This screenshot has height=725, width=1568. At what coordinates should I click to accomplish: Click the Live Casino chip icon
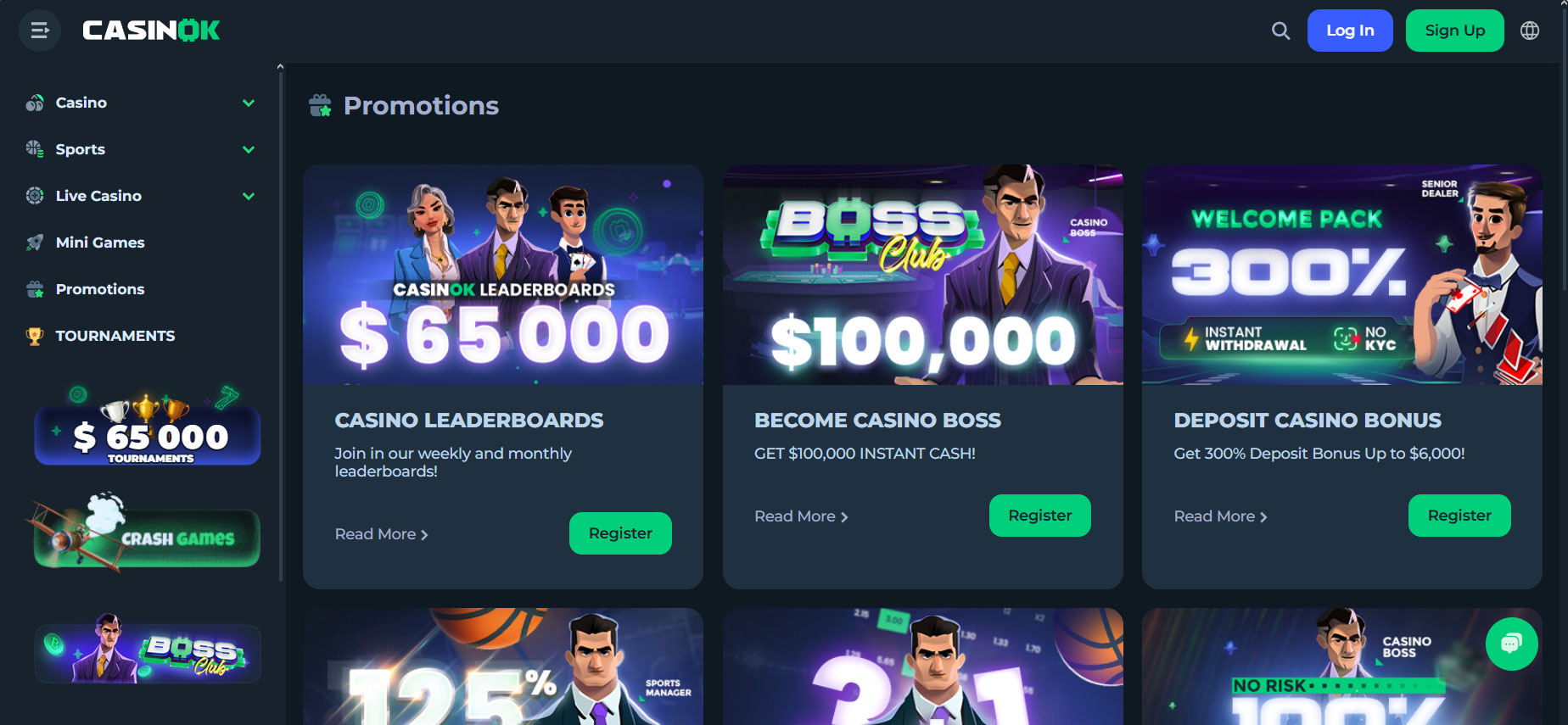35,196
